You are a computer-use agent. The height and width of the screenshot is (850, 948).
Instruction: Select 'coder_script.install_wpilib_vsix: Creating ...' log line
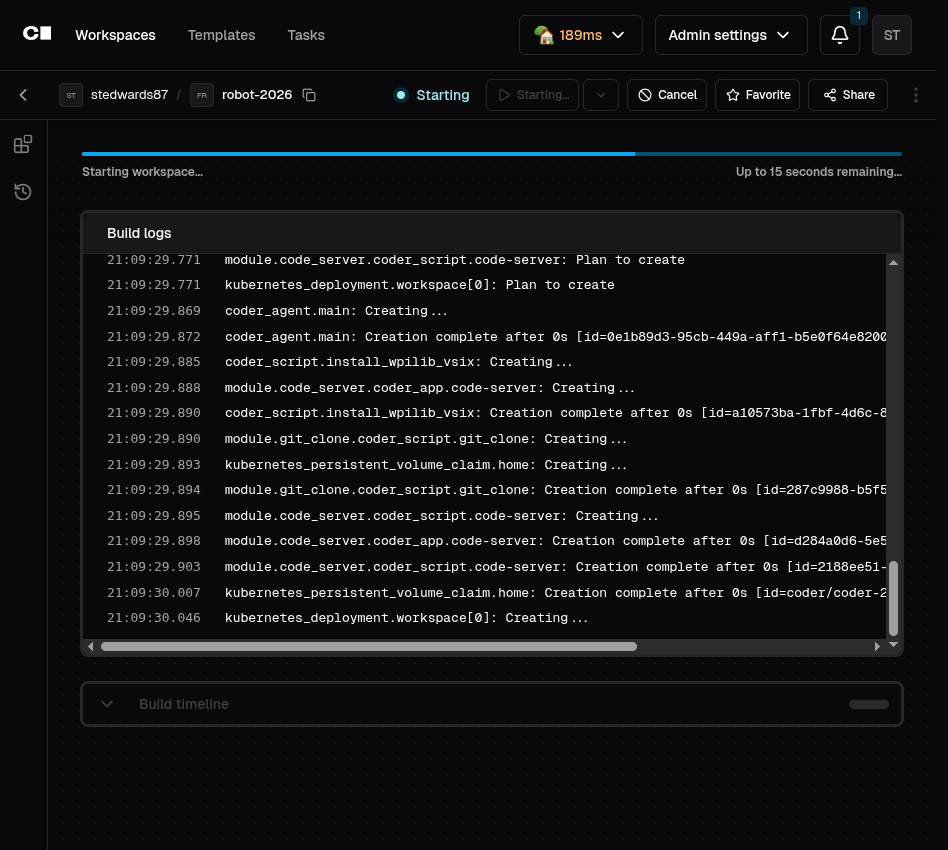[x=398, y=362]
